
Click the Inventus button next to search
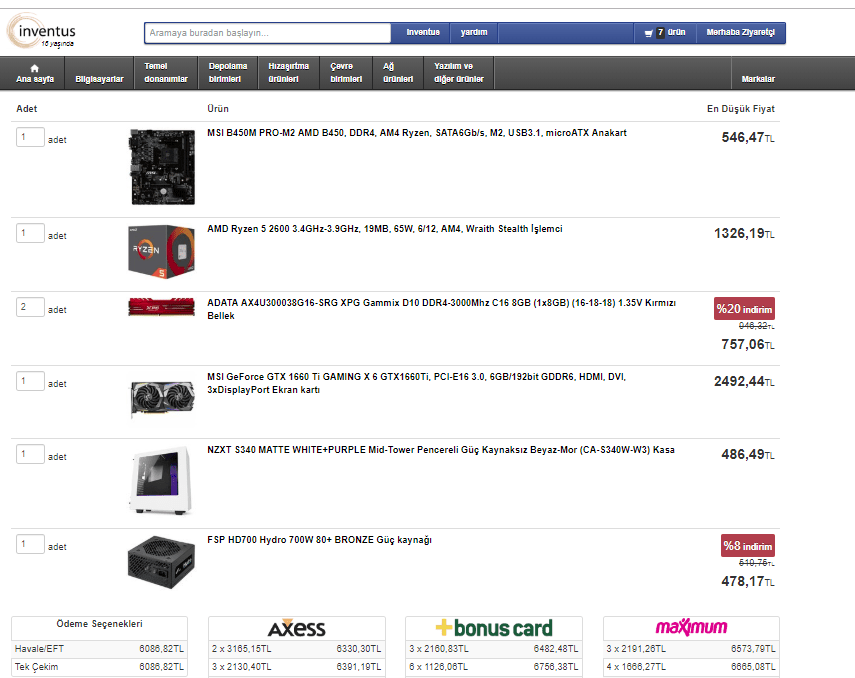point(423,33)
